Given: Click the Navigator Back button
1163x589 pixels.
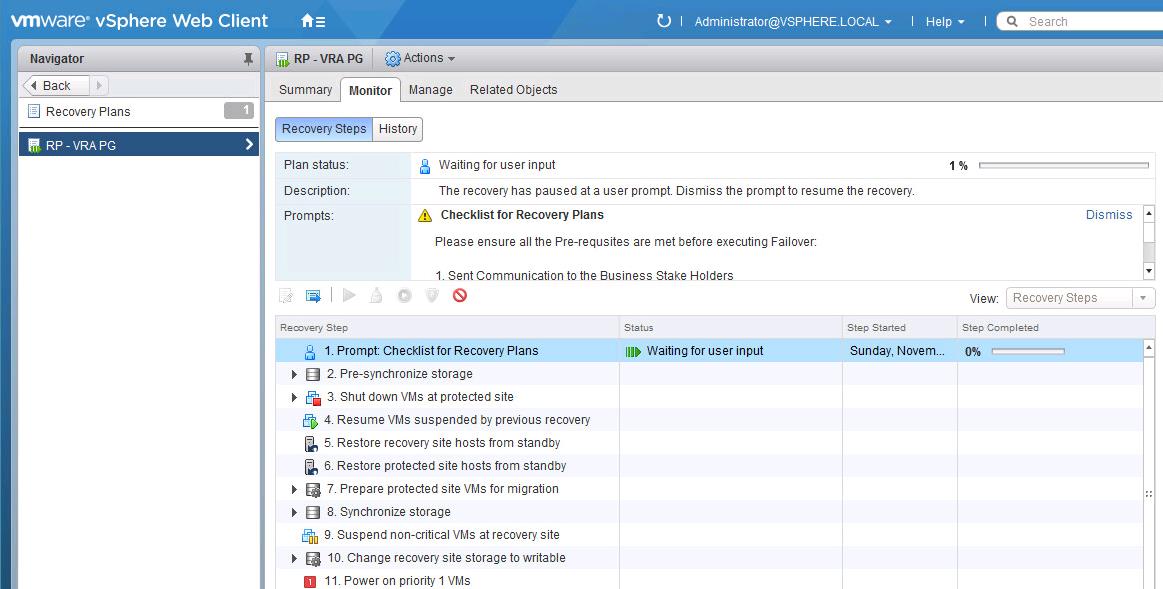Looking at the screenshot, I should (x=56, y=85).
